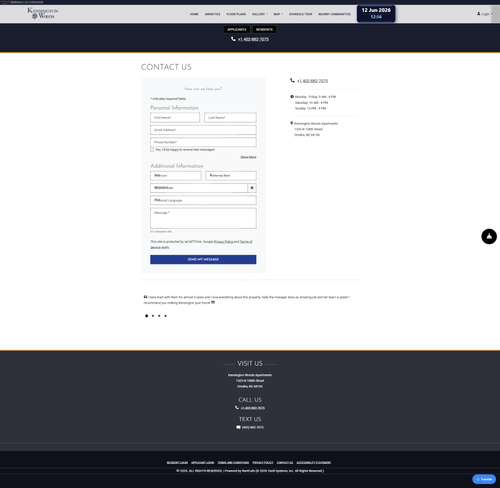Click the footer Call Us phone number
This screenshot has width=500, height=488.
click(x=253, y=408)
